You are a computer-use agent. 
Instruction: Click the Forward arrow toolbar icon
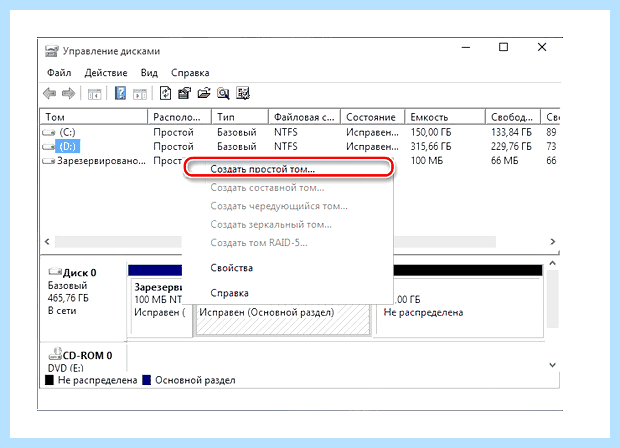pos(69,94)
